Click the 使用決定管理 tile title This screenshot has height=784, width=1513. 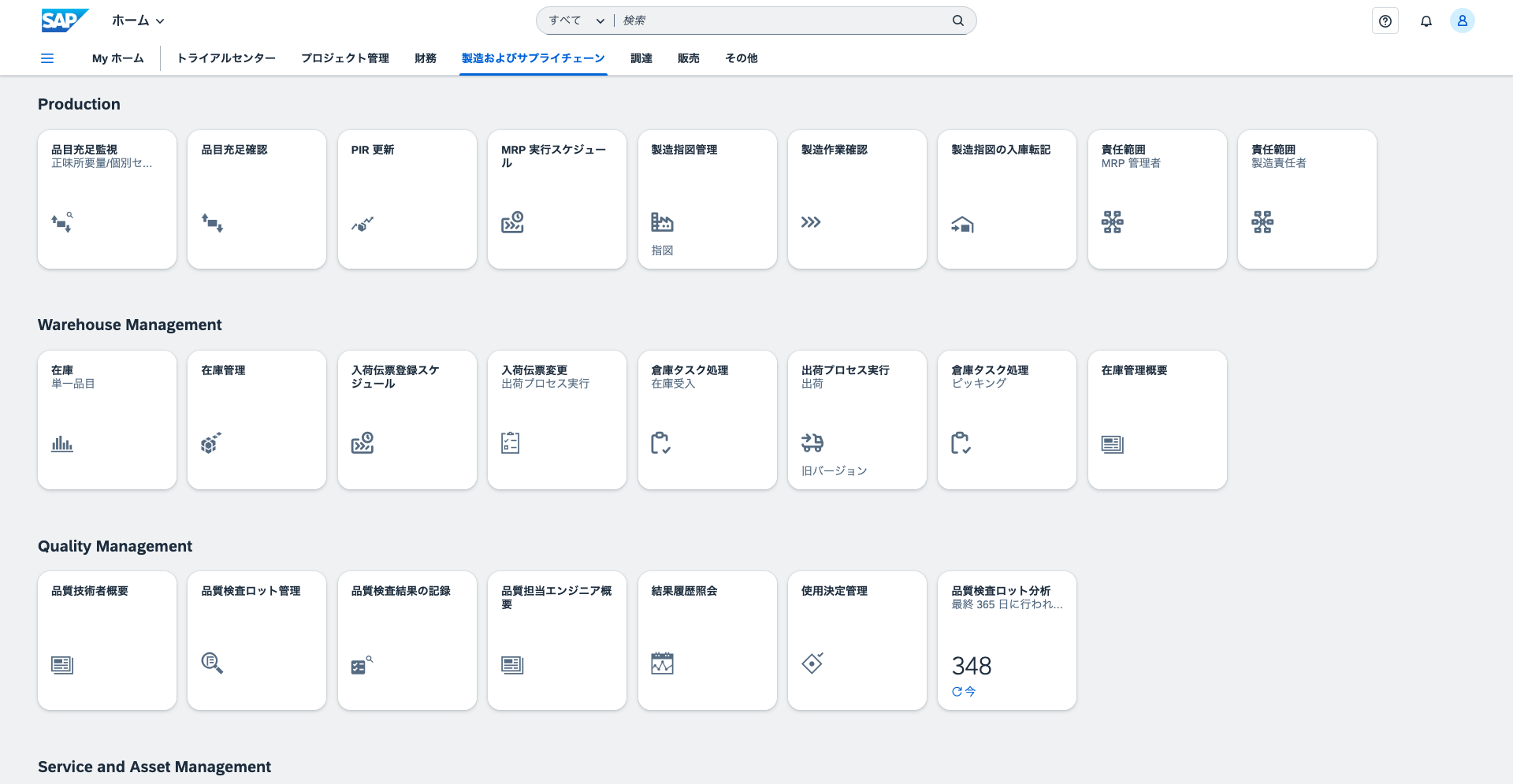pos(835,591)
